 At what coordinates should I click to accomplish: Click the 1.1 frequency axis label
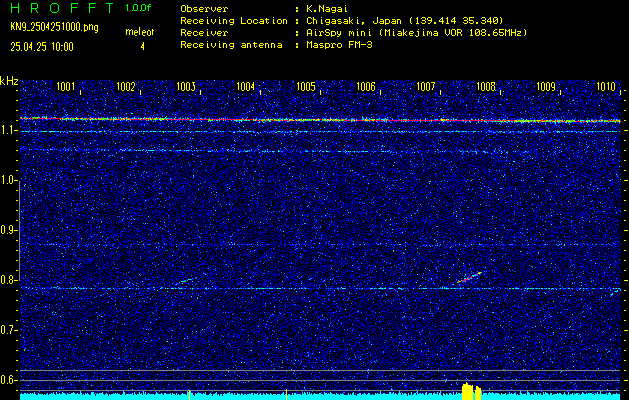click(7, 130)
